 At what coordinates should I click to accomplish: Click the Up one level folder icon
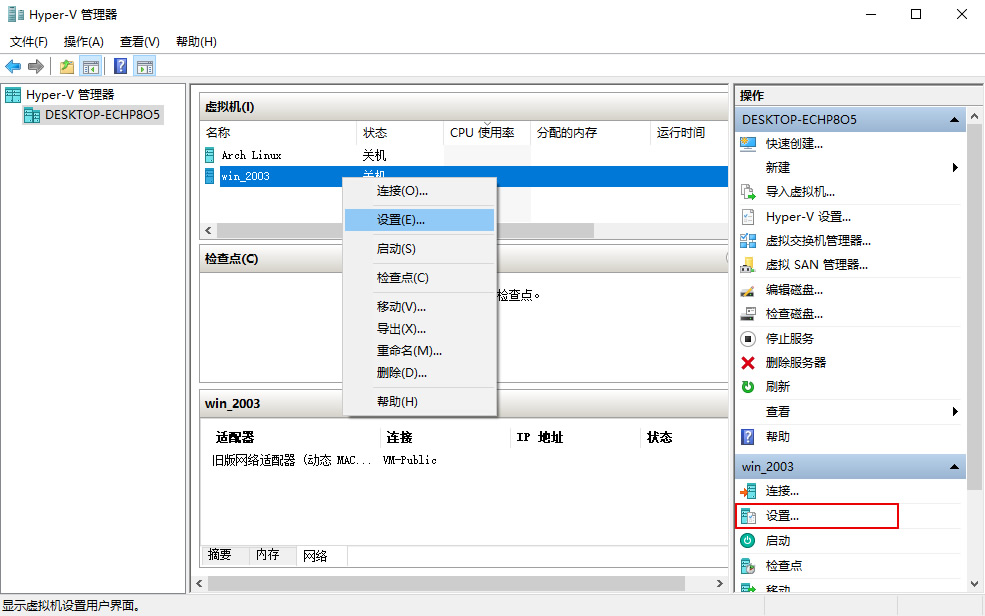point(67,66)
